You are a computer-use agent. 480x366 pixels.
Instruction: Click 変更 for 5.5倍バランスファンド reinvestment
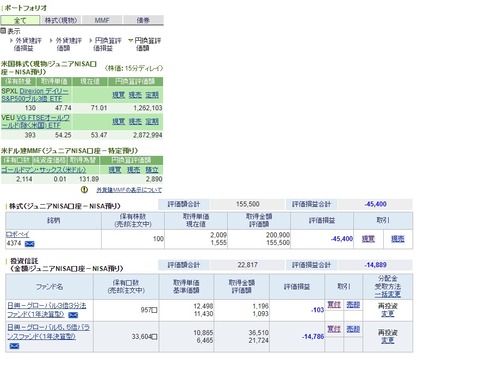(387, 341)
